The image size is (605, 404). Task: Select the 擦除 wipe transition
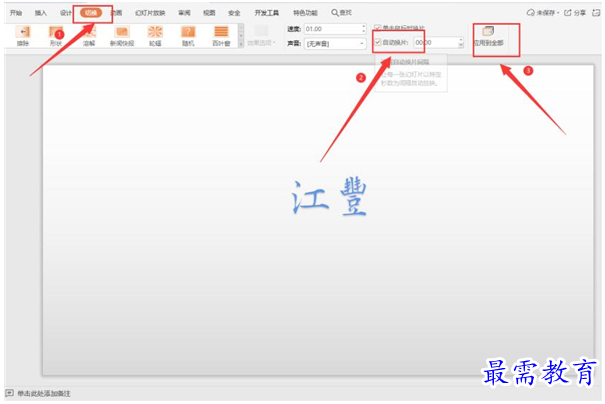click(23, 36)
